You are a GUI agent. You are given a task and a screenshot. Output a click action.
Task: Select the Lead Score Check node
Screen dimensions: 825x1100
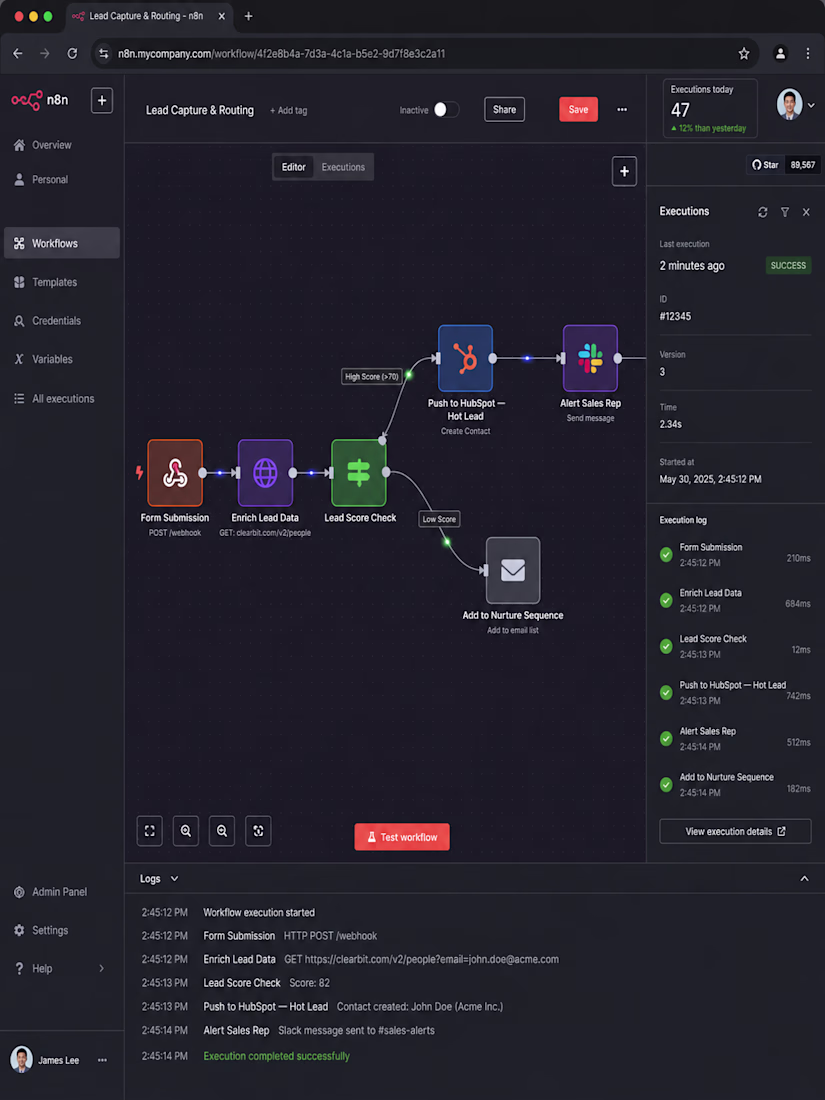point(358,473)
